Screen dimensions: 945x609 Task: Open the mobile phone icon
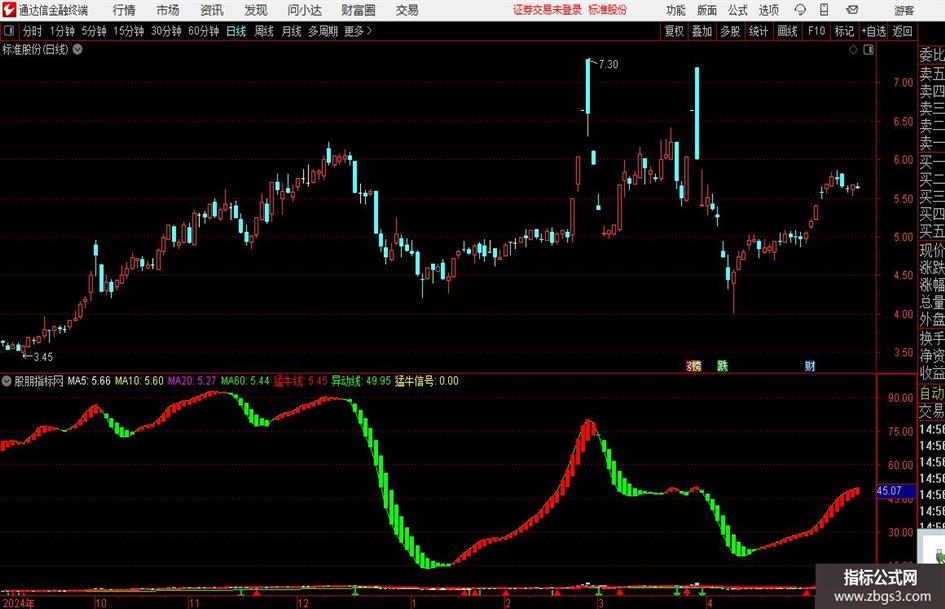(x=824, y=10)
